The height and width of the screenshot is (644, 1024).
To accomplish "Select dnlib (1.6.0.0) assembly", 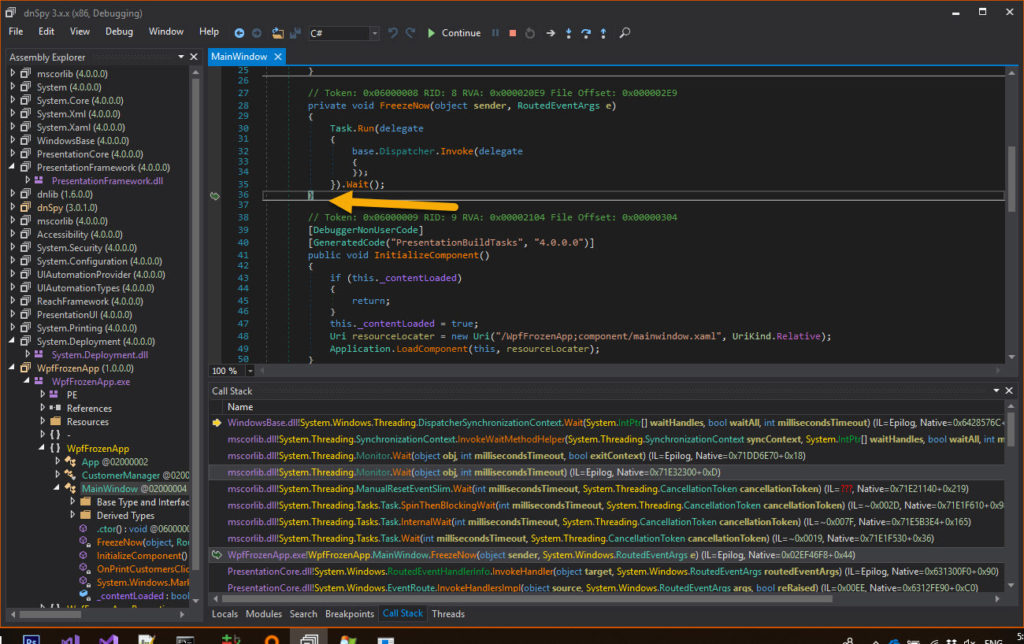I will [x=65, y=194].
